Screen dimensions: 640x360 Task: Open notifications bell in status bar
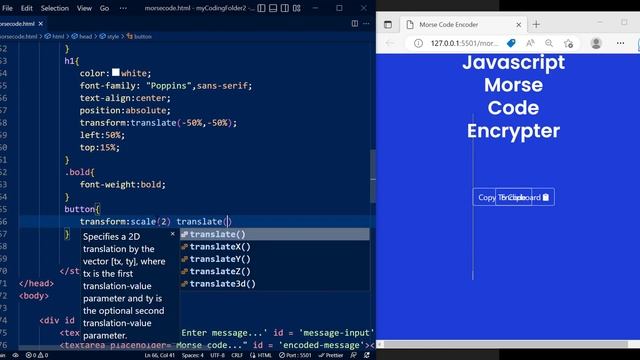(367, 355)
